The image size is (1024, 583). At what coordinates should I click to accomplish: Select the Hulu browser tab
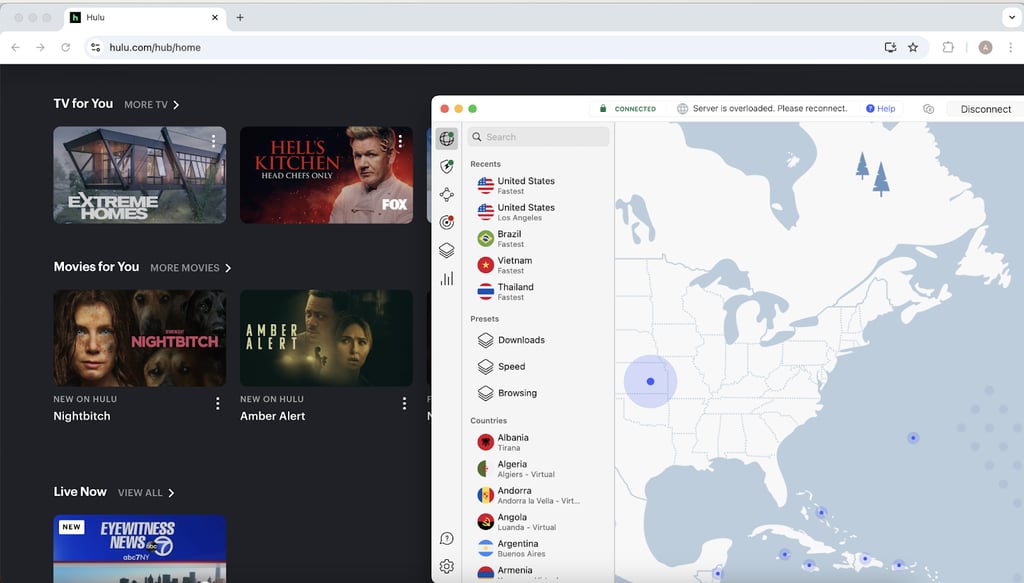click(145, 18)
